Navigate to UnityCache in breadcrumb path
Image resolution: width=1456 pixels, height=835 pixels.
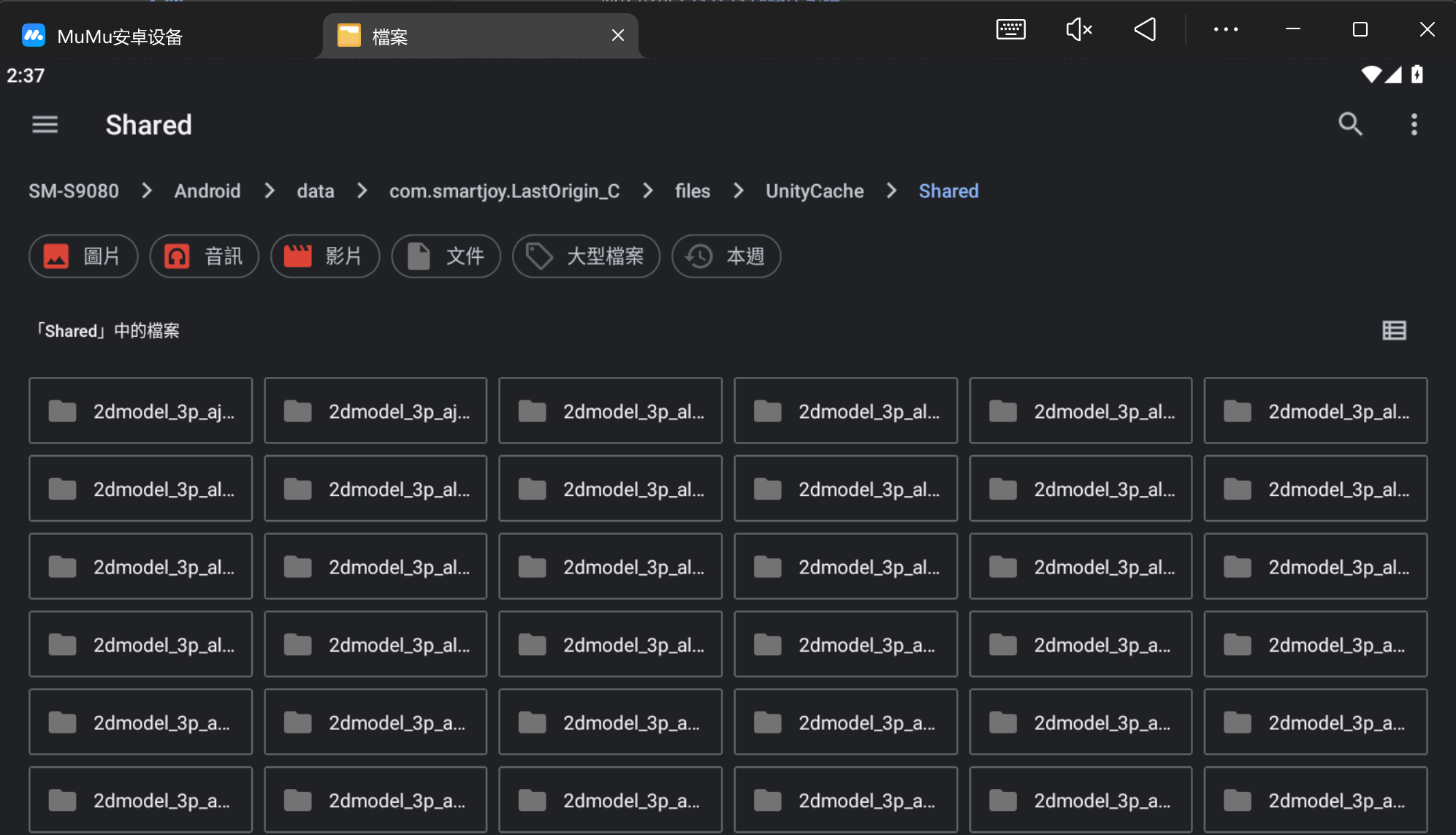coord(814,191)
